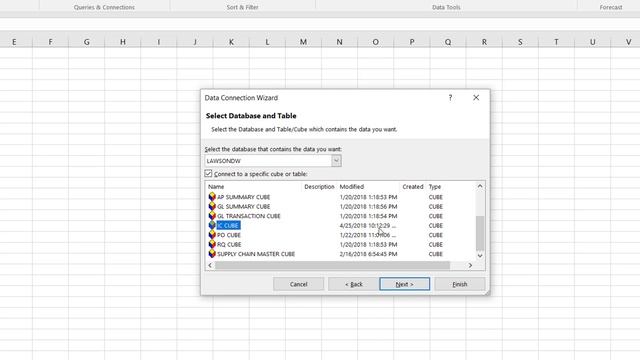Click the RQ CUBE row icon

[212, 244]
